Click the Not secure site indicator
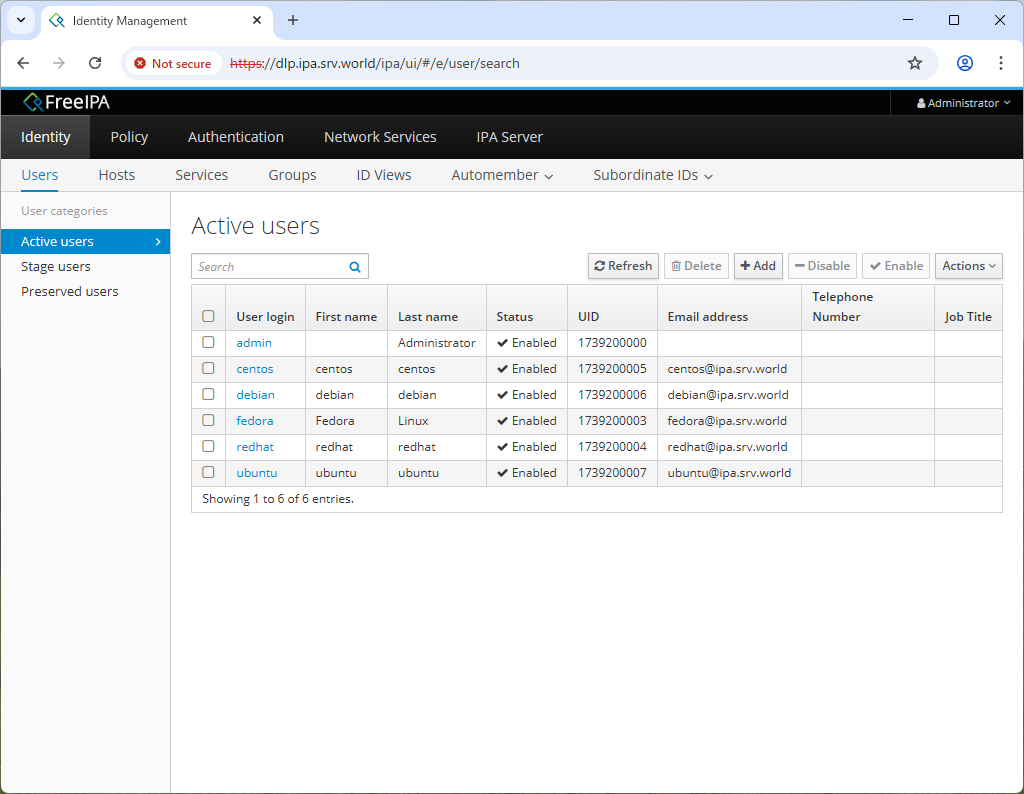Viewport: 1024px width, 794px height. pos(173,63)
